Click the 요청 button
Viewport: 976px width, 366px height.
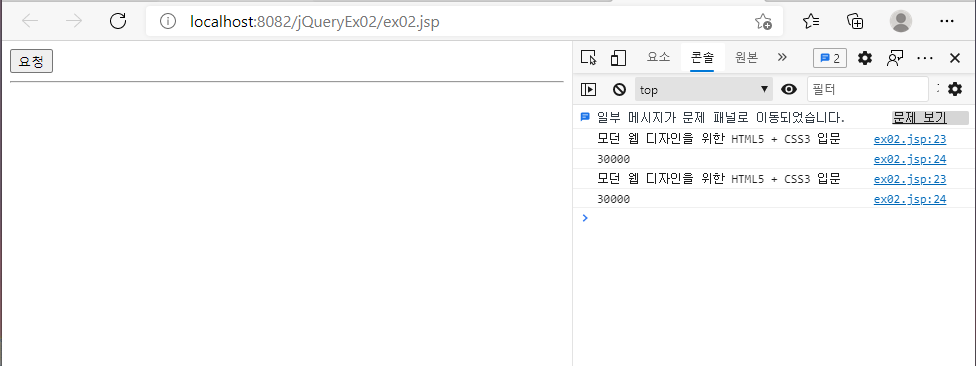(31, 61)
